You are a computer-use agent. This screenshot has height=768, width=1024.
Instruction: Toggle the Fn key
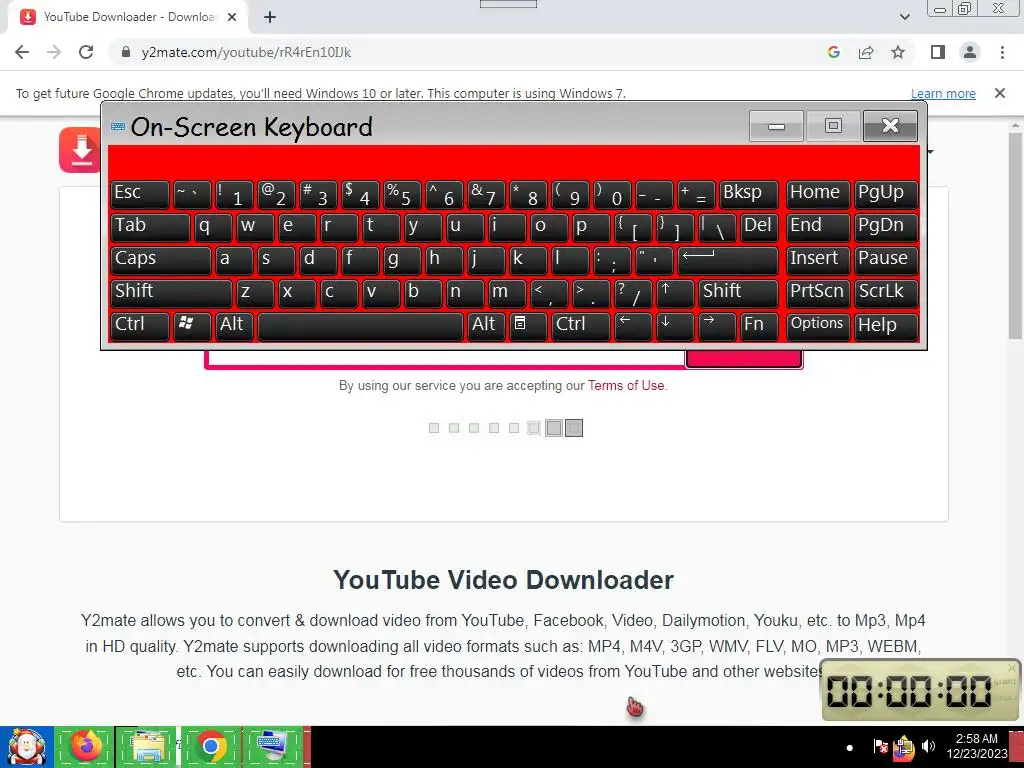(760, 325)
